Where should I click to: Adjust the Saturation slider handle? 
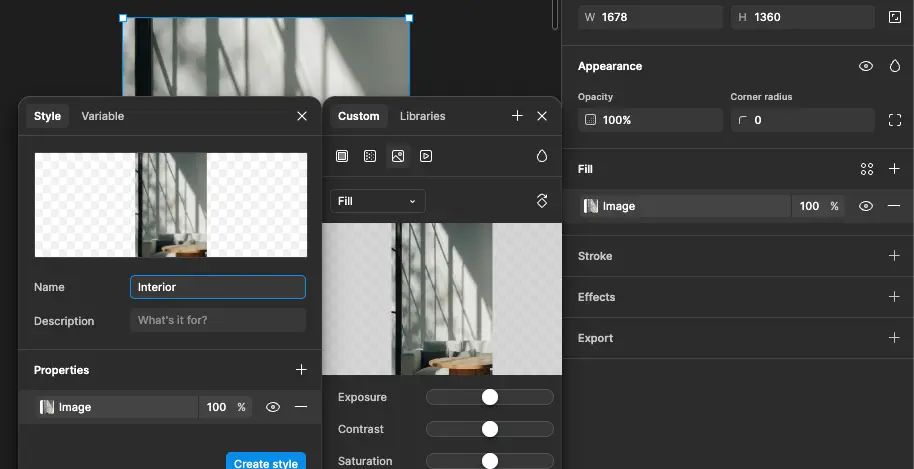(490, 461)
